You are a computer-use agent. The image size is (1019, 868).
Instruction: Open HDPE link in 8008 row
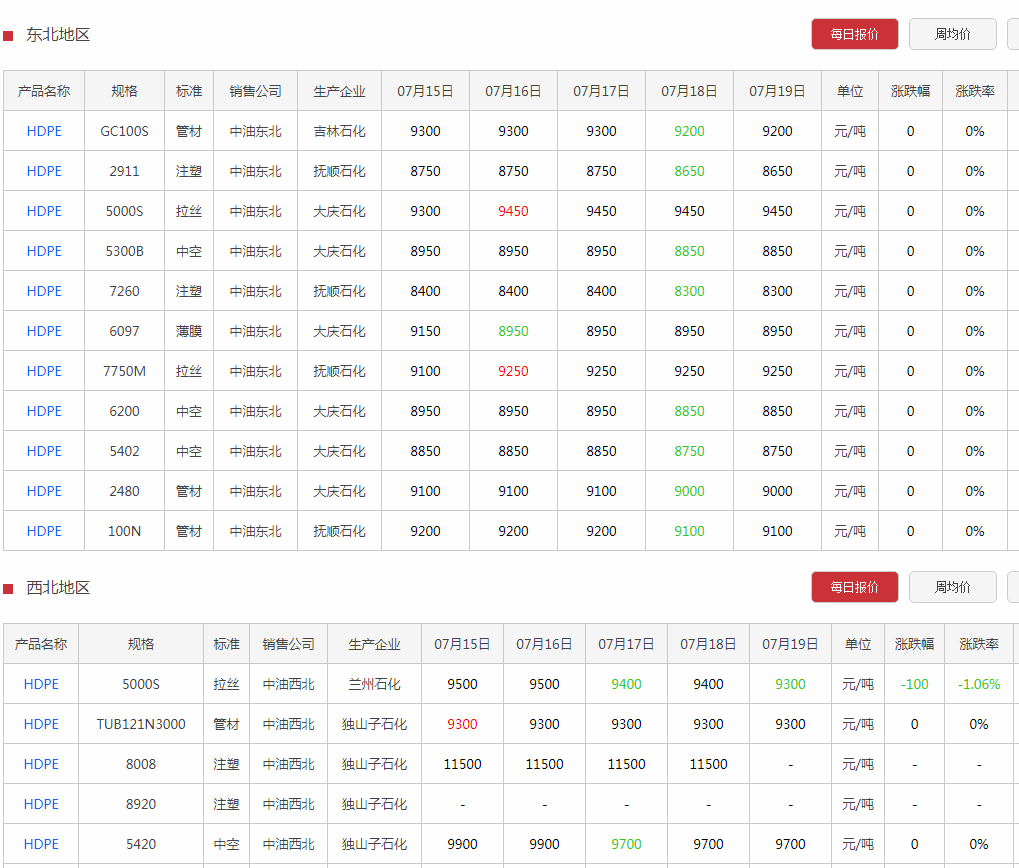click(x=41, y=764)
